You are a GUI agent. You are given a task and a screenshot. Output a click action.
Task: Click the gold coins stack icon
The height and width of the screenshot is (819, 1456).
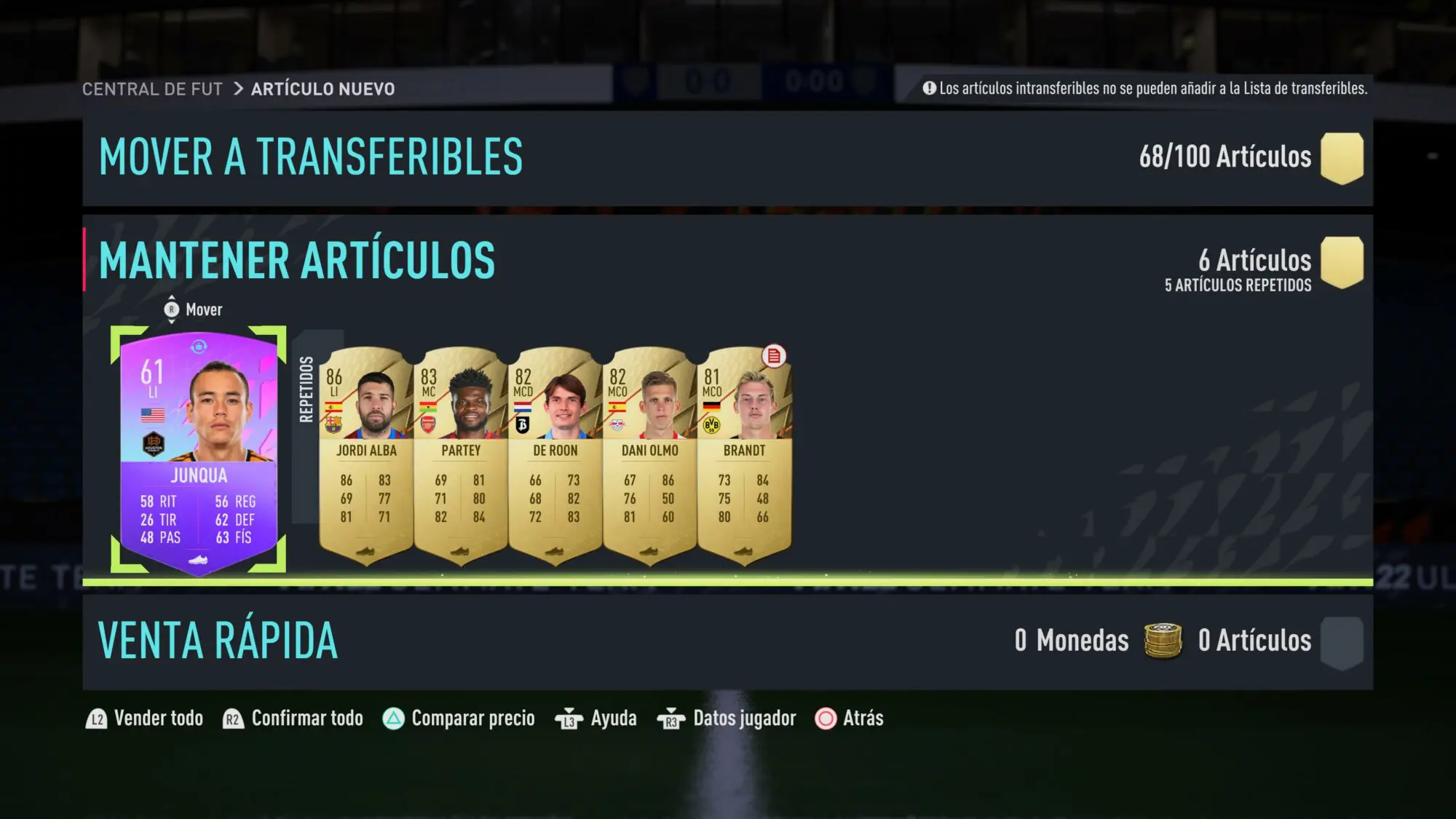click(x=1163, y=641)
